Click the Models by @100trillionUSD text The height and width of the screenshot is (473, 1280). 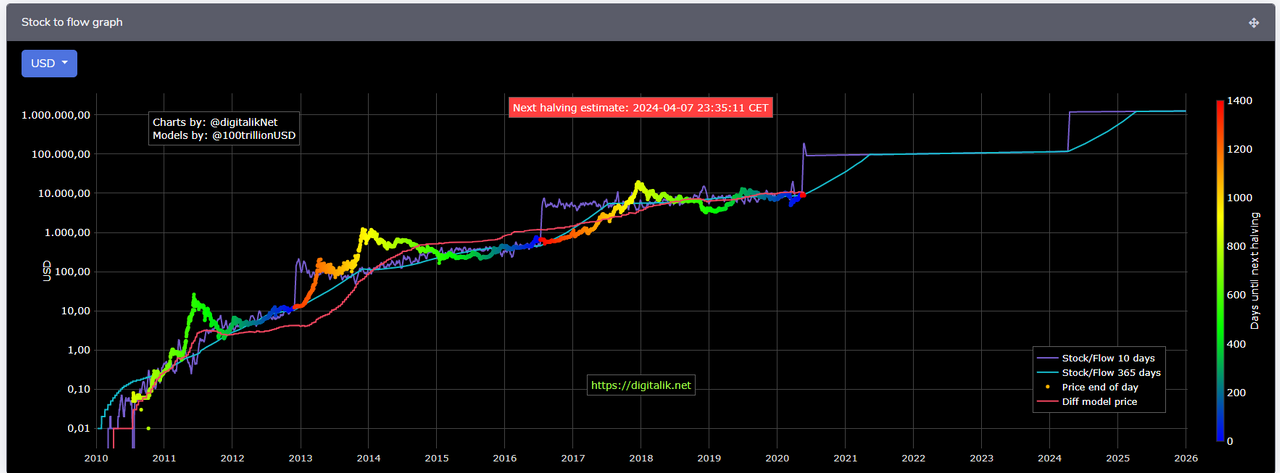[x=224, y=135]
